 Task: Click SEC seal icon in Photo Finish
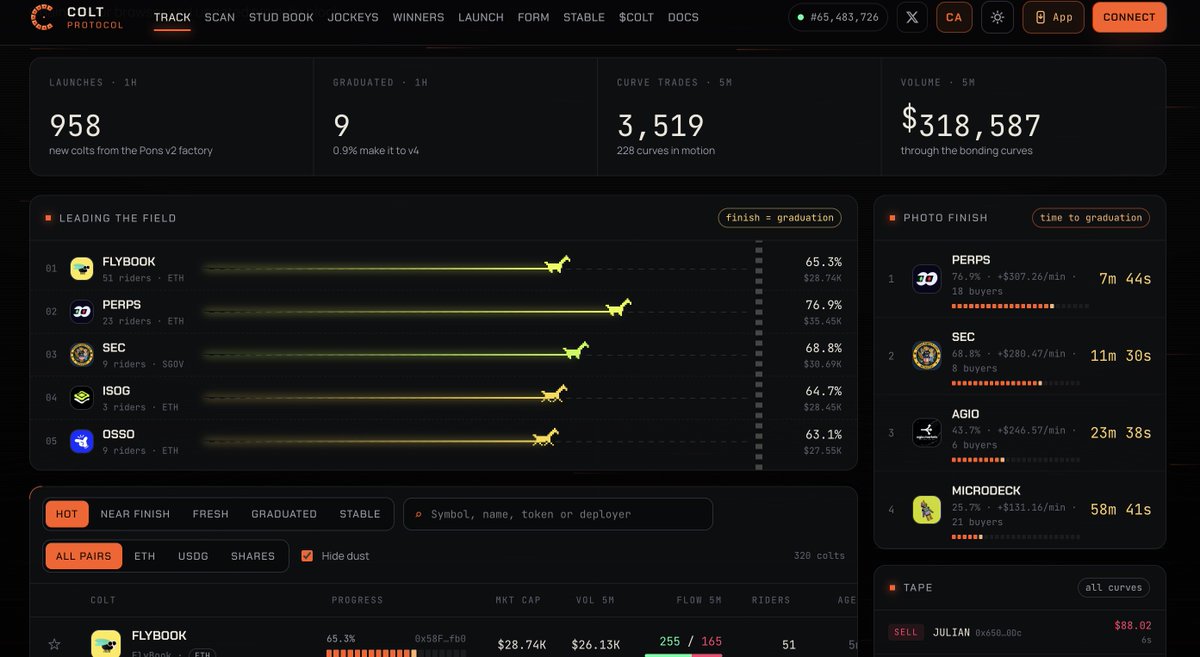[927, 356]
